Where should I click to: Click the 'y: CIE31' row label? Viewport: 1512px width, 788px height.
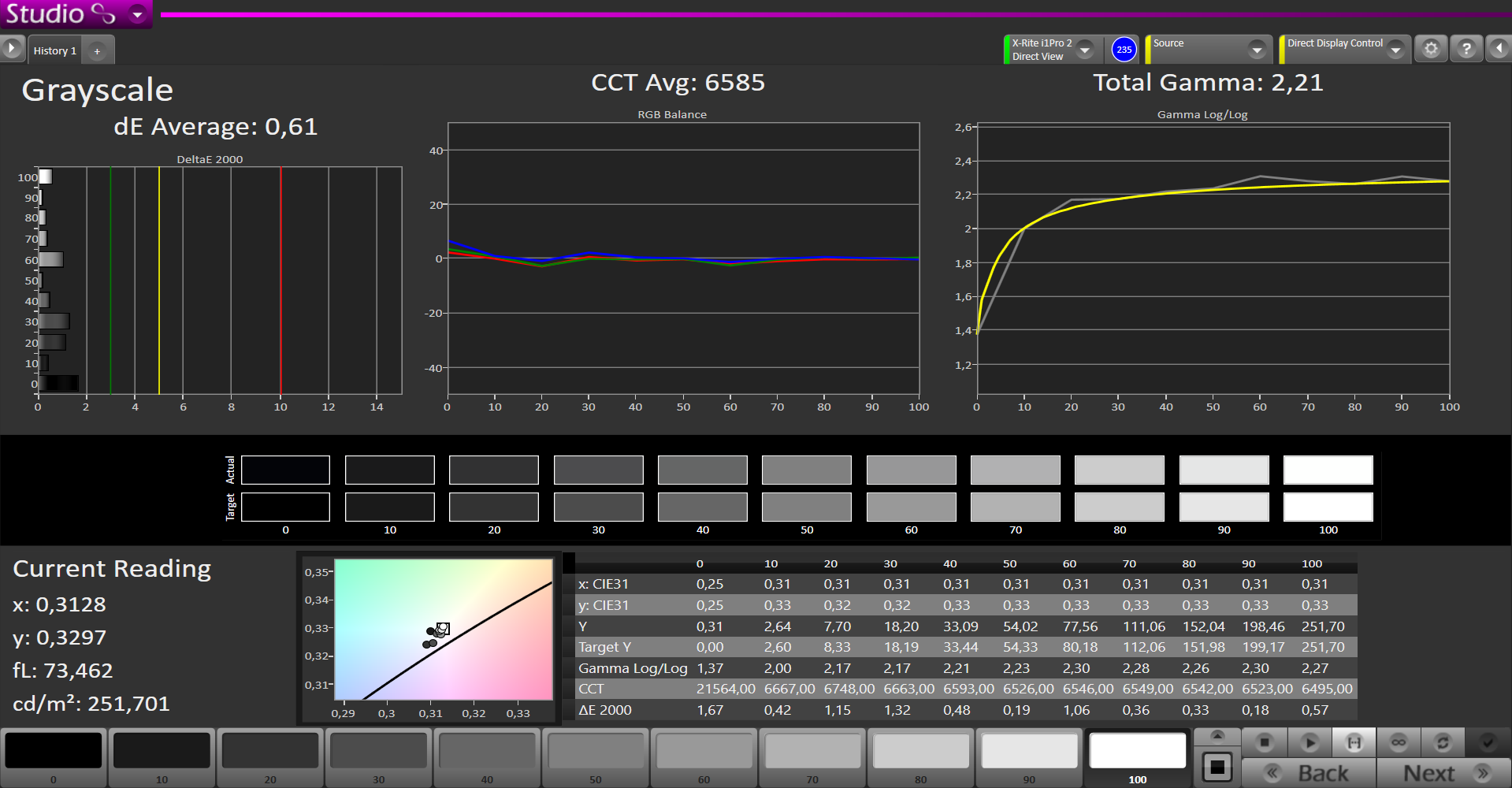click(604, 605)
